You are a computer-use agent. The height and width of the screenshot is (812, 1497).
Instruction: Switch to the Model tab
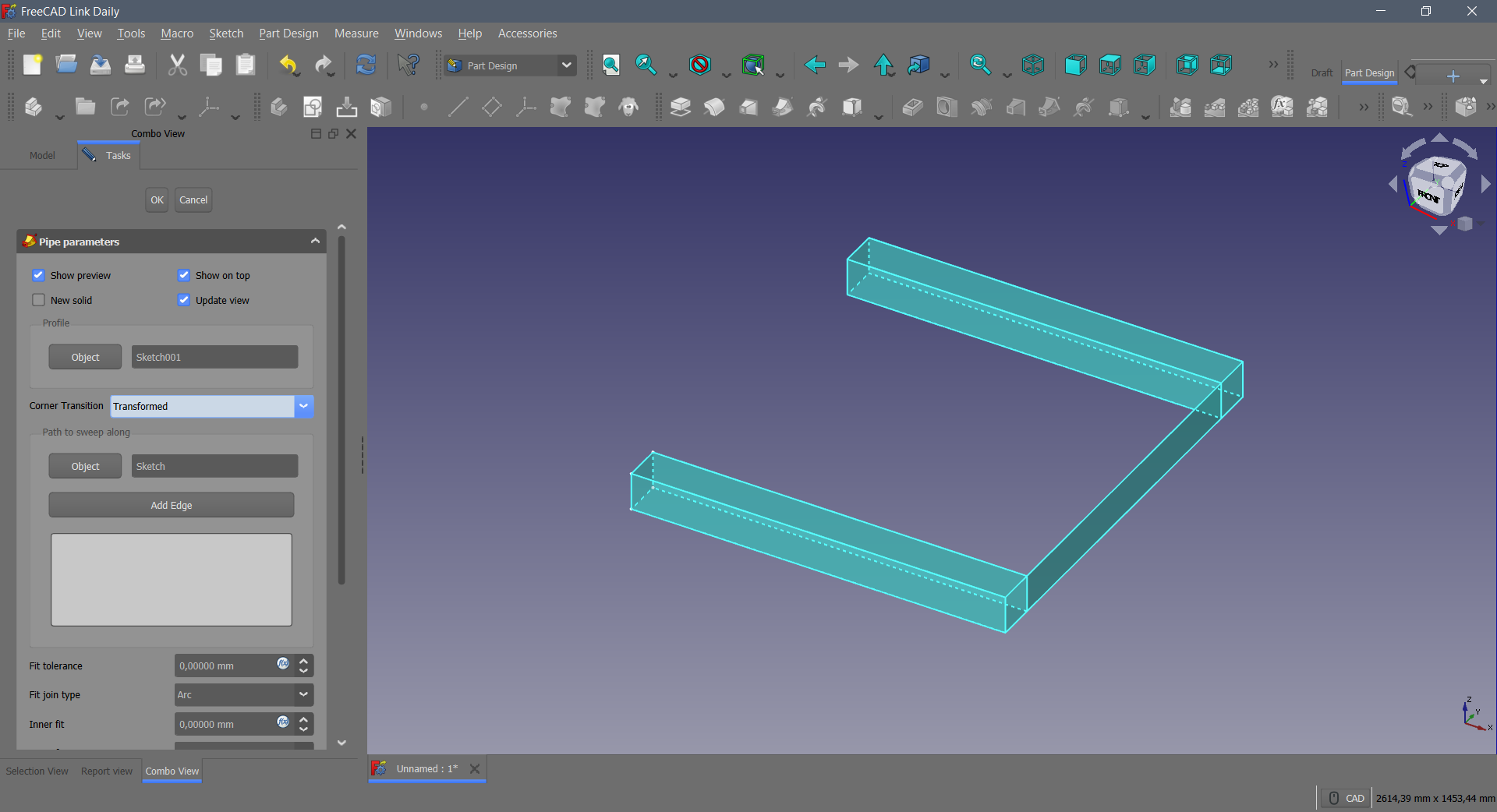click(x=42, y=155)
